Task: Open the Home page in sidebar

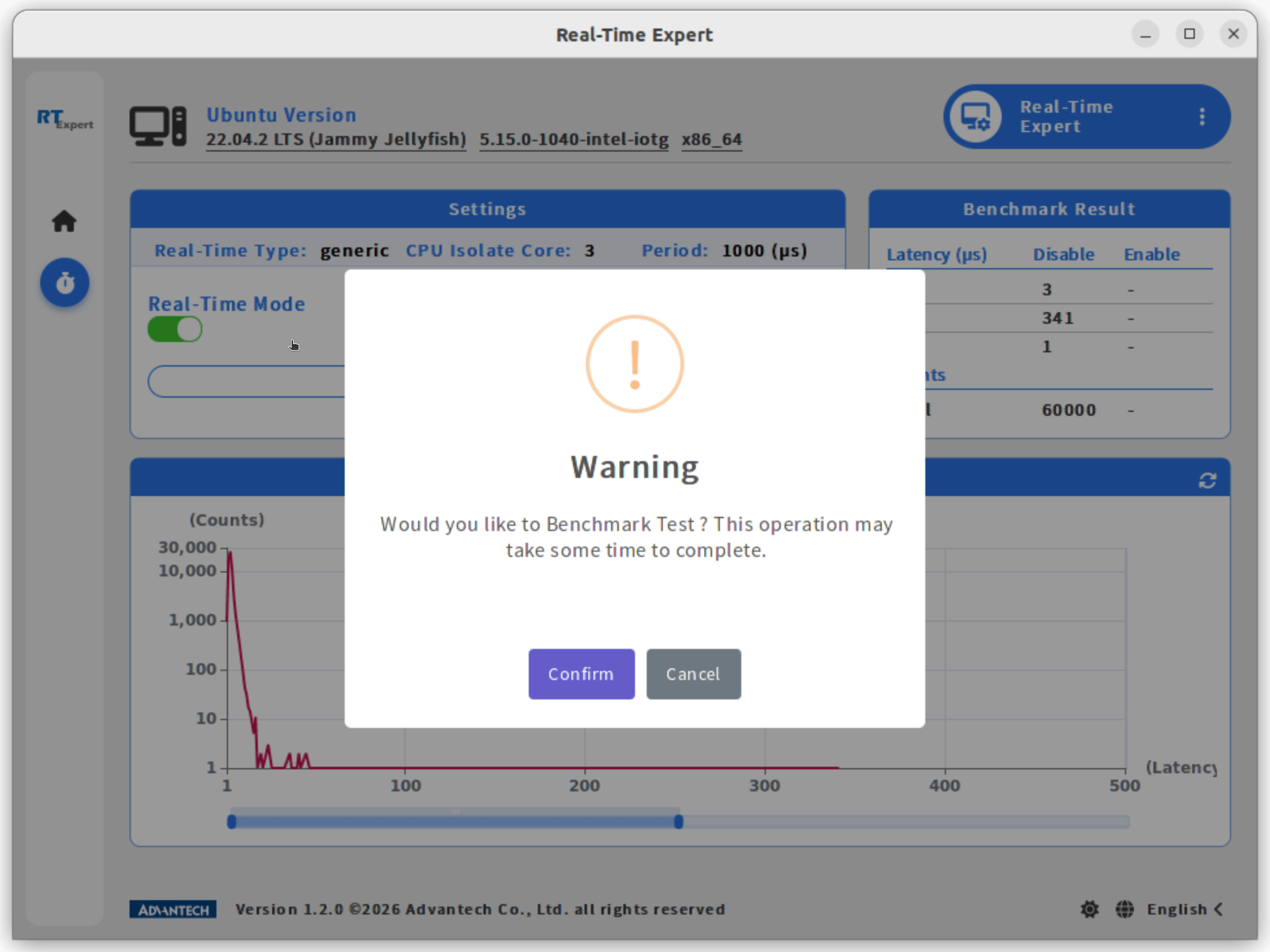Action: 64,221
